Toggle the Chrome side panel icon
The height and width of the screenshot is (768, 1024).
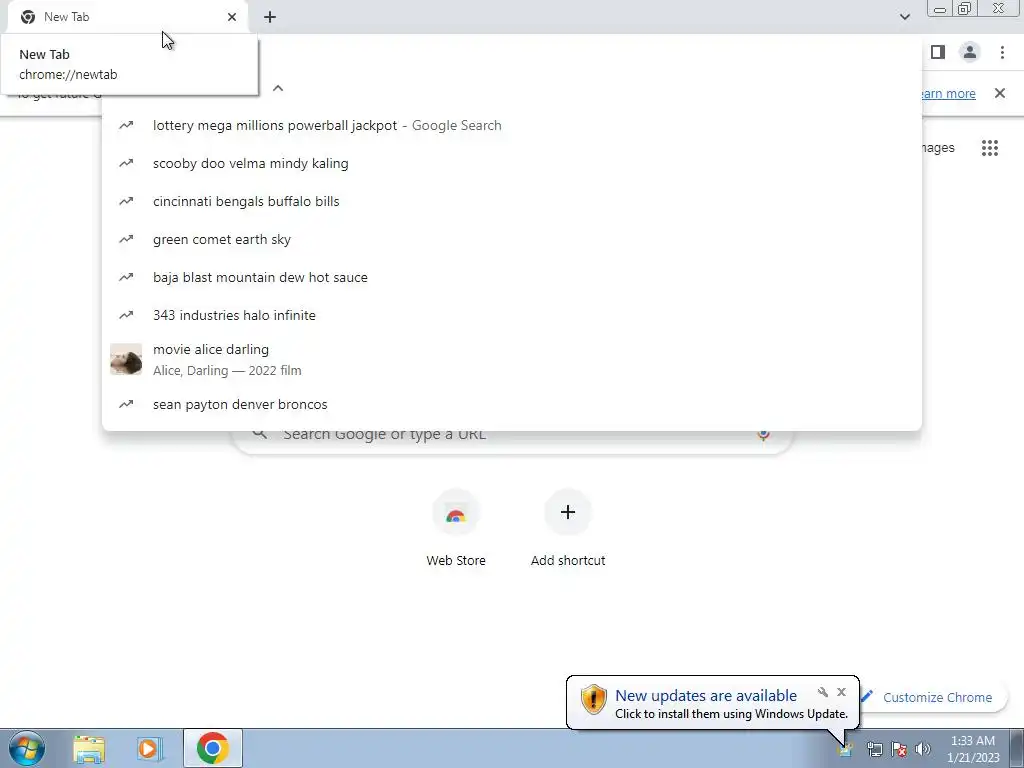[938, 52]
